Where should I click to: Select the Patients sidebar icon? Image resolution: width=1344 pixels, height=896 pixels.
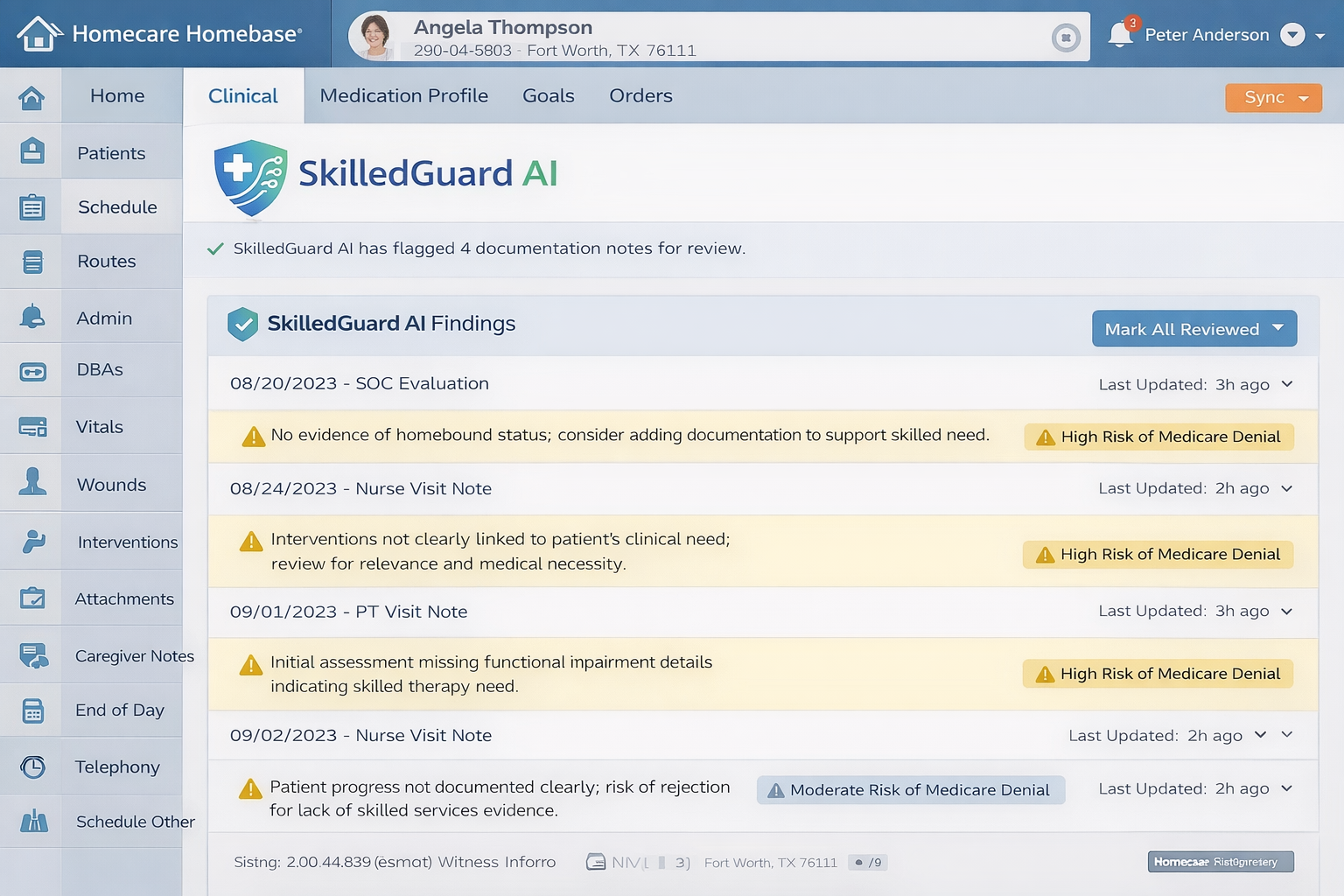click(32, 151)
